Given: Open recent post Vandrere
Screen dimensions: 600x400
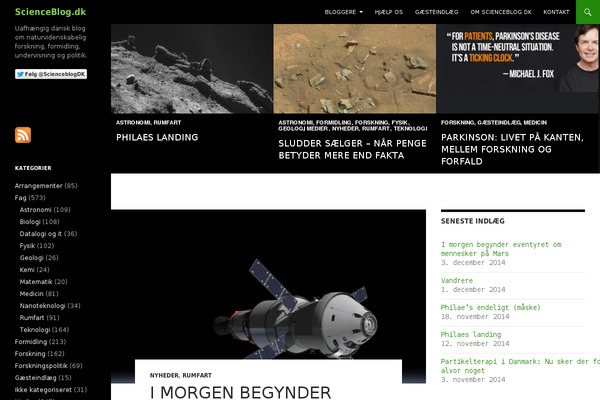Looking at the screenshot, I should point(457,281).
